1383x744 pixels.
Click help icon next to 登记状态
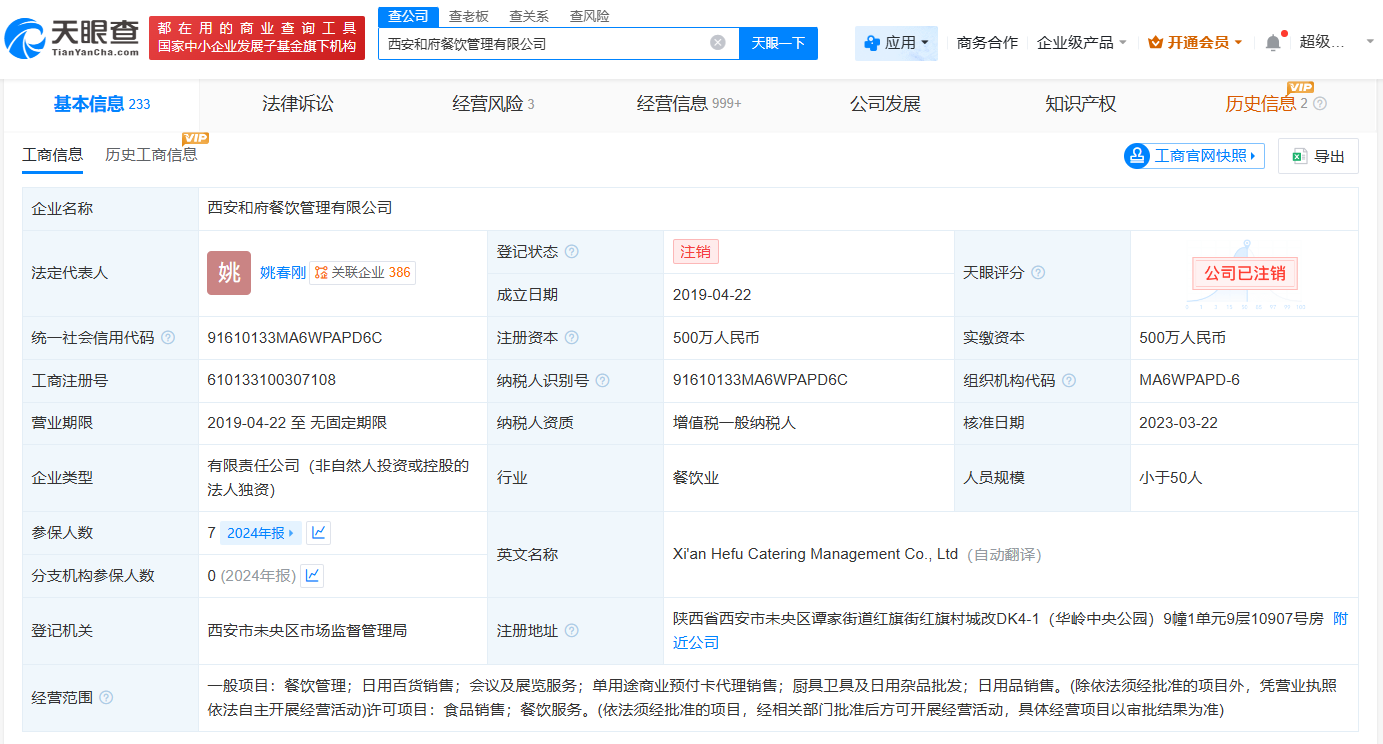click(571, 252)
